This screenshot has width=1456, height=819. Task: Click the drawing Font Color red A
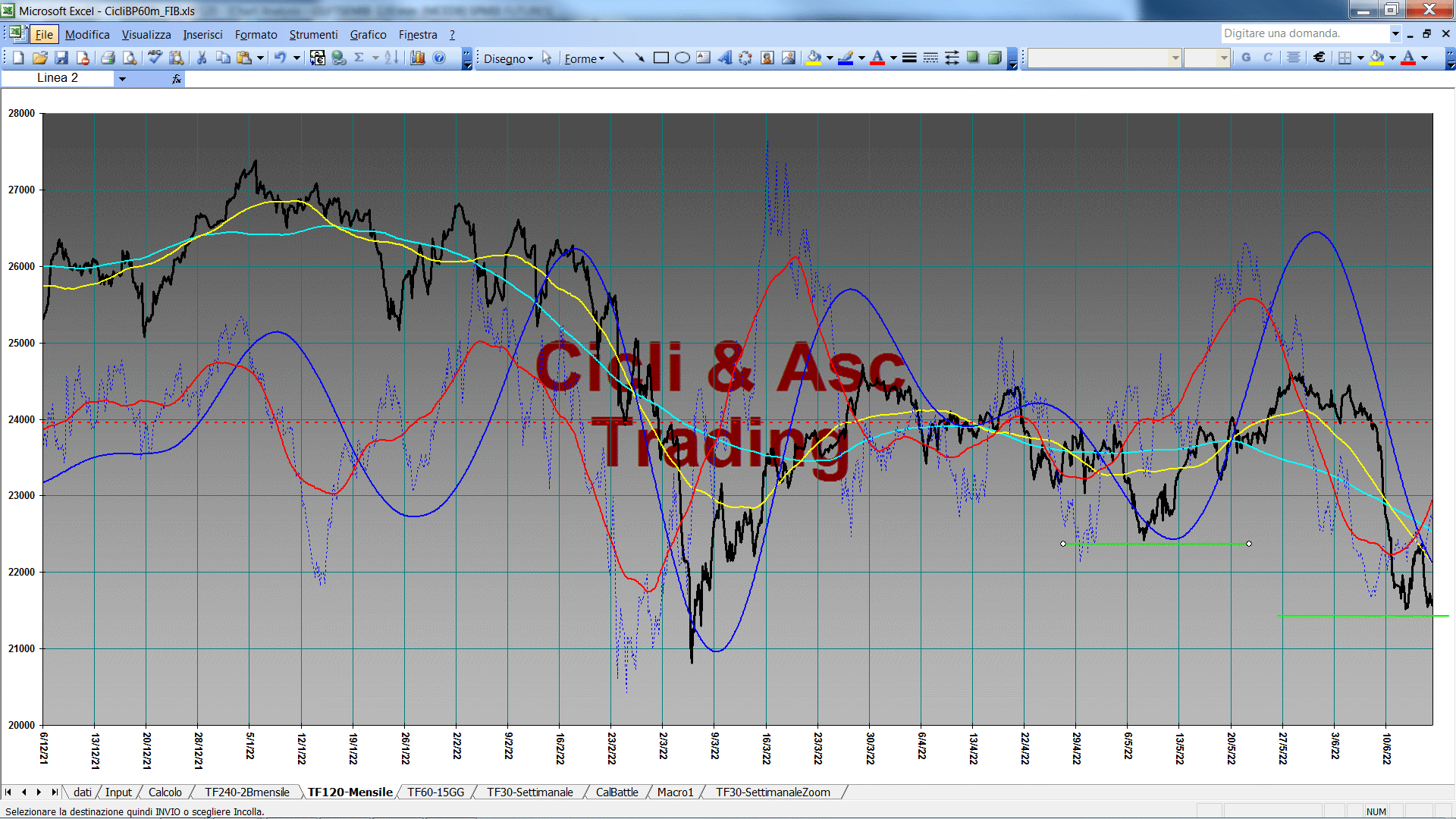point(877,58)
